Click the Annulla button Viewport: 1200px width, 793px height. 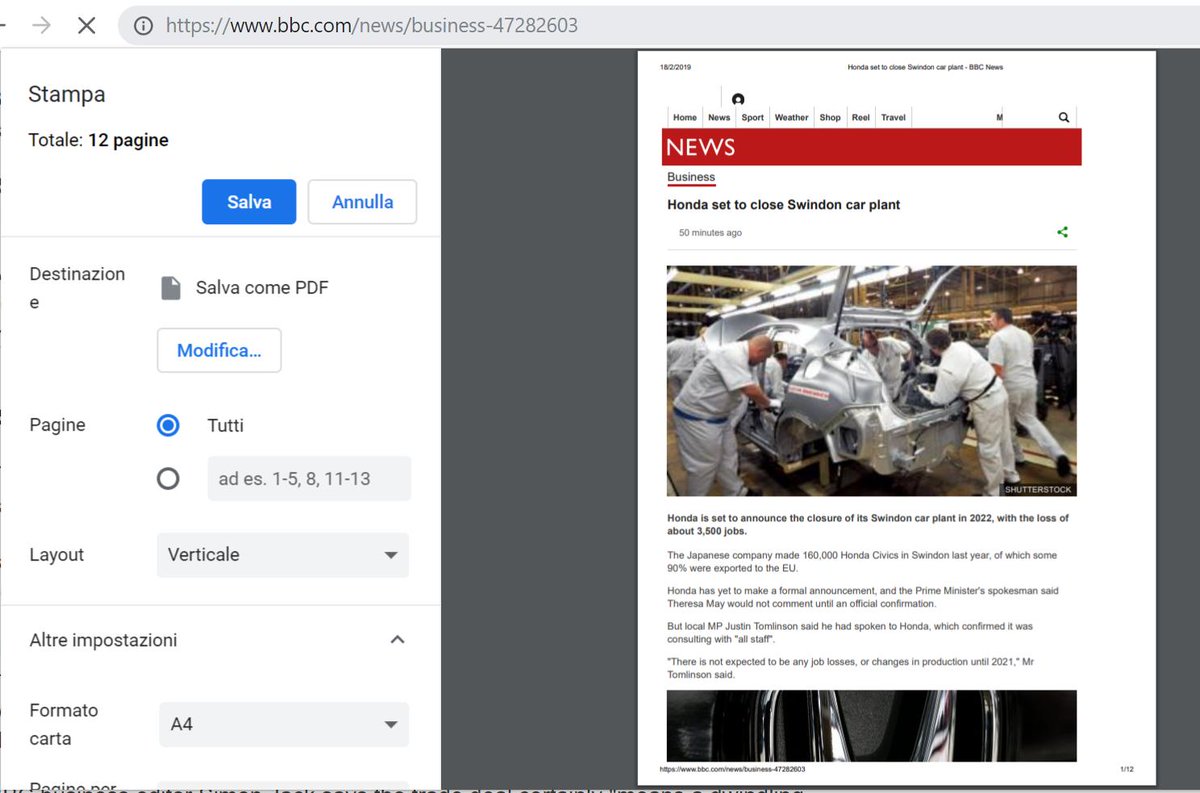click(x=362, y=202)
